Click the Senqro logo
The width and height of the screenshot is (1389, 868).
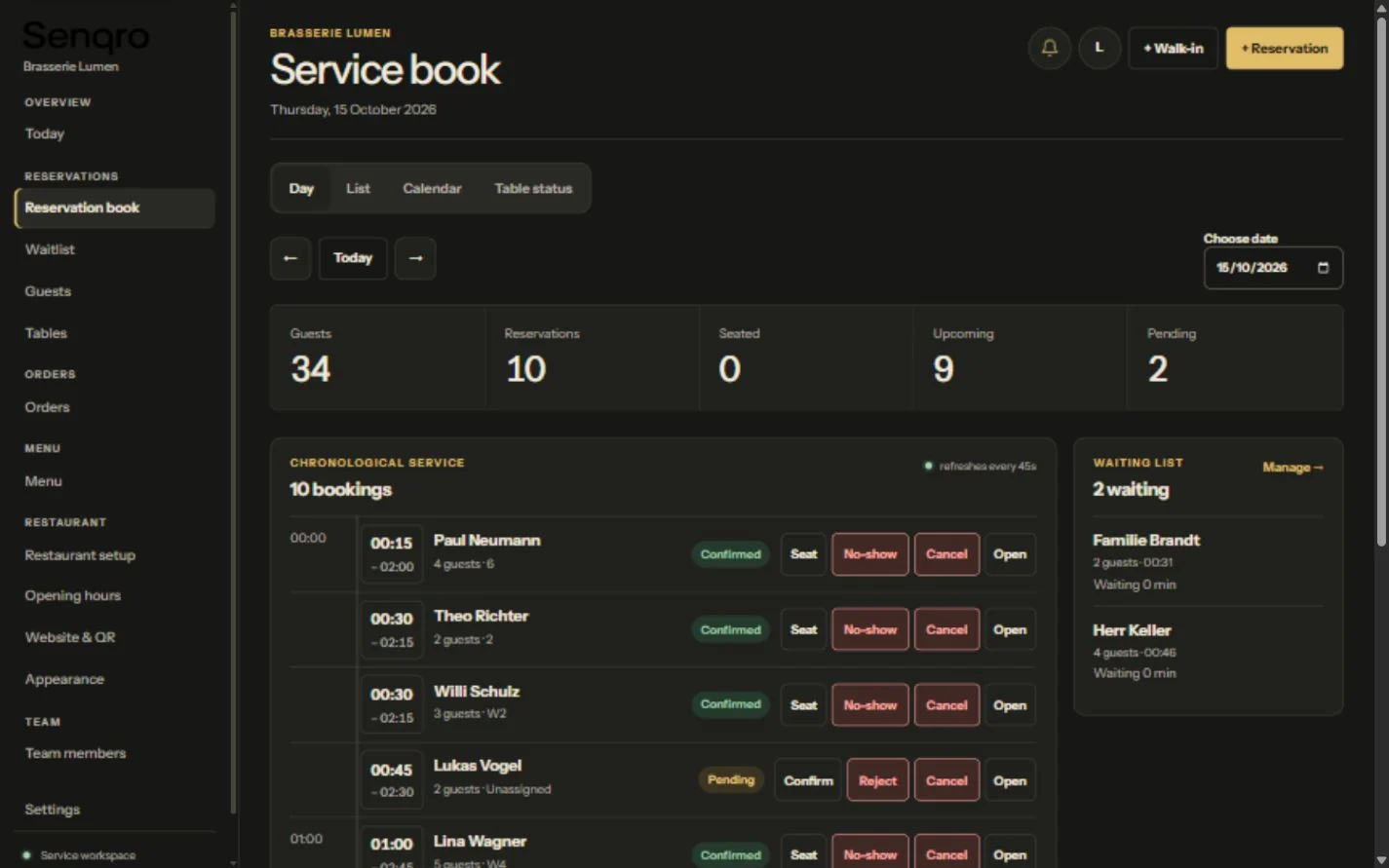(x=86, y=37)
